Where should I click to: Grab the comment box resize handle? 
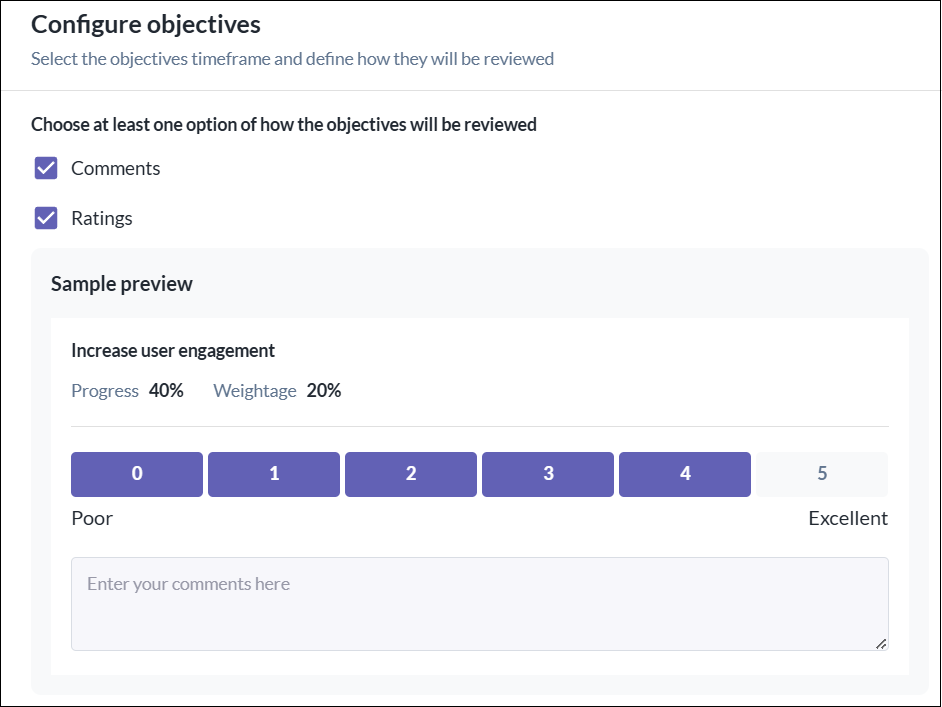[881, 644]
